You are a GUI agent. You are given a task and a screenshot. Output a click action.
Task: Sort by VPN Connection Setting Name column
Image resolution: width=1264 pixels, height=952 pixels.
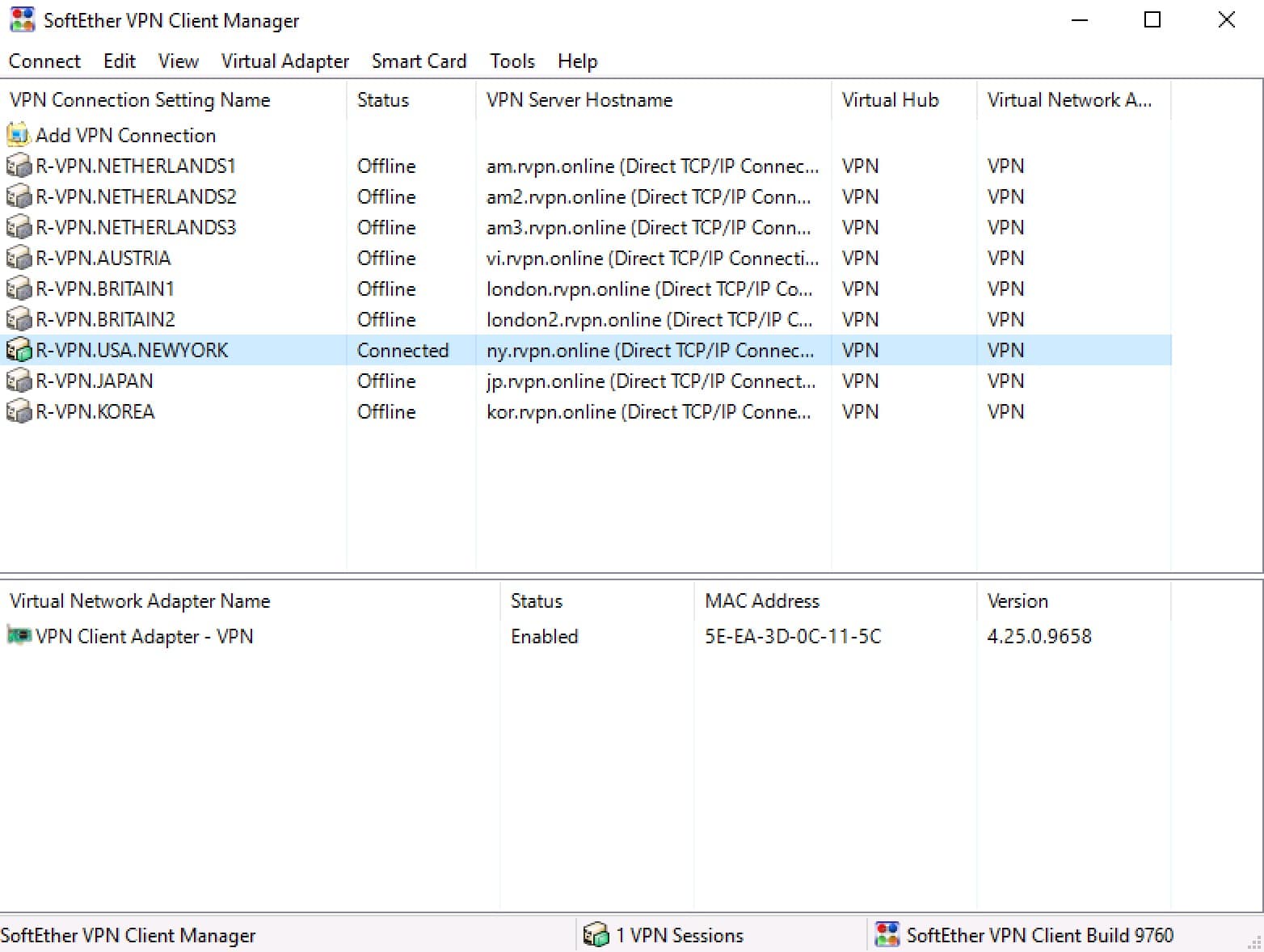[173, 100]
